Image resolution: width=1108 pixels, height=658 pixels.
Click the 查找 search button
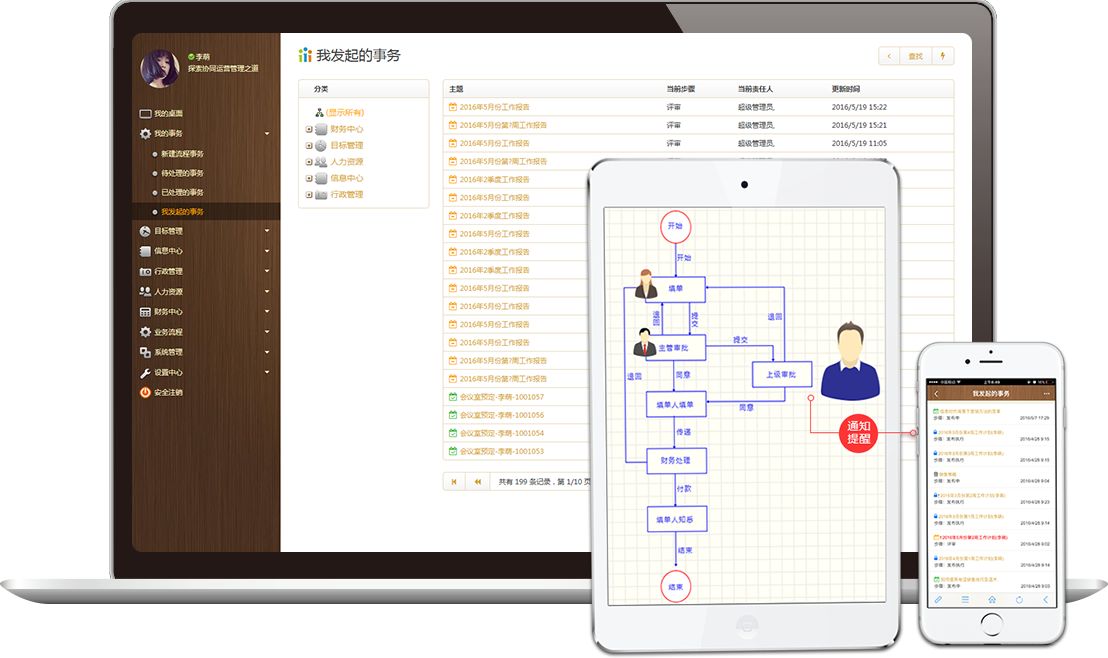coord(915,56)
